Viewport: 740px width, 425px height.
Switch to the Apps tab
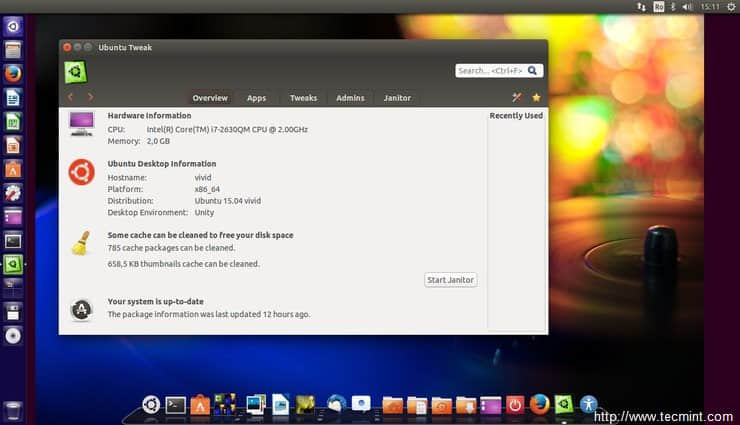256,98
